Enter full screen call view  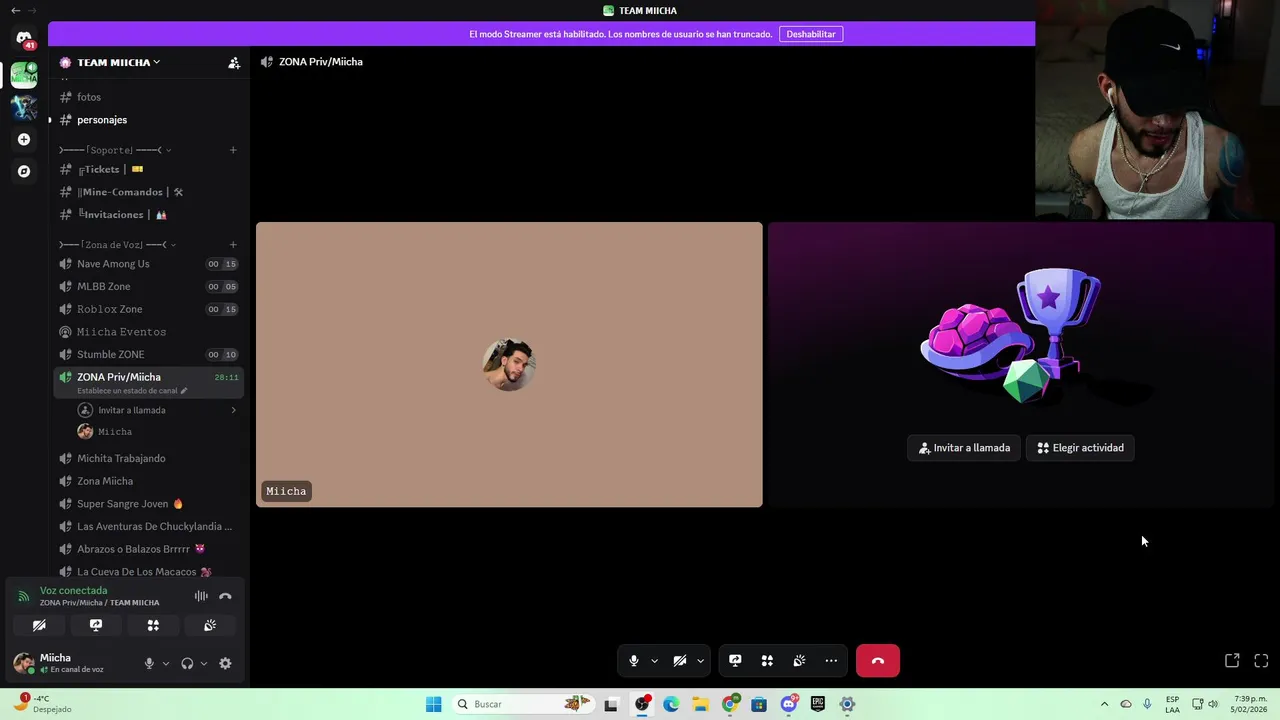1261,661
